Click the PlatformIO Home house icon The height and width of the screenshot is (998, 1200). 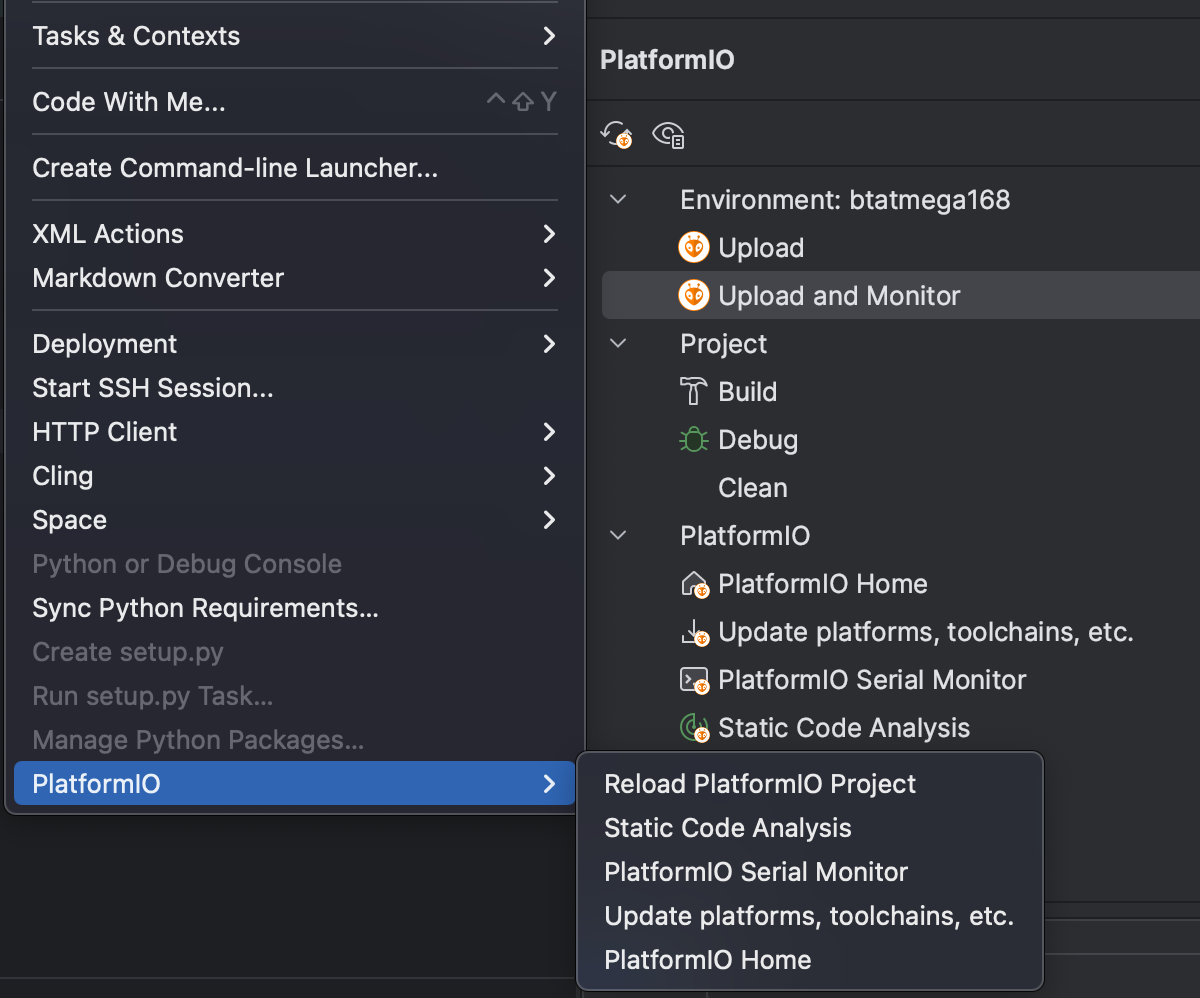694,584
